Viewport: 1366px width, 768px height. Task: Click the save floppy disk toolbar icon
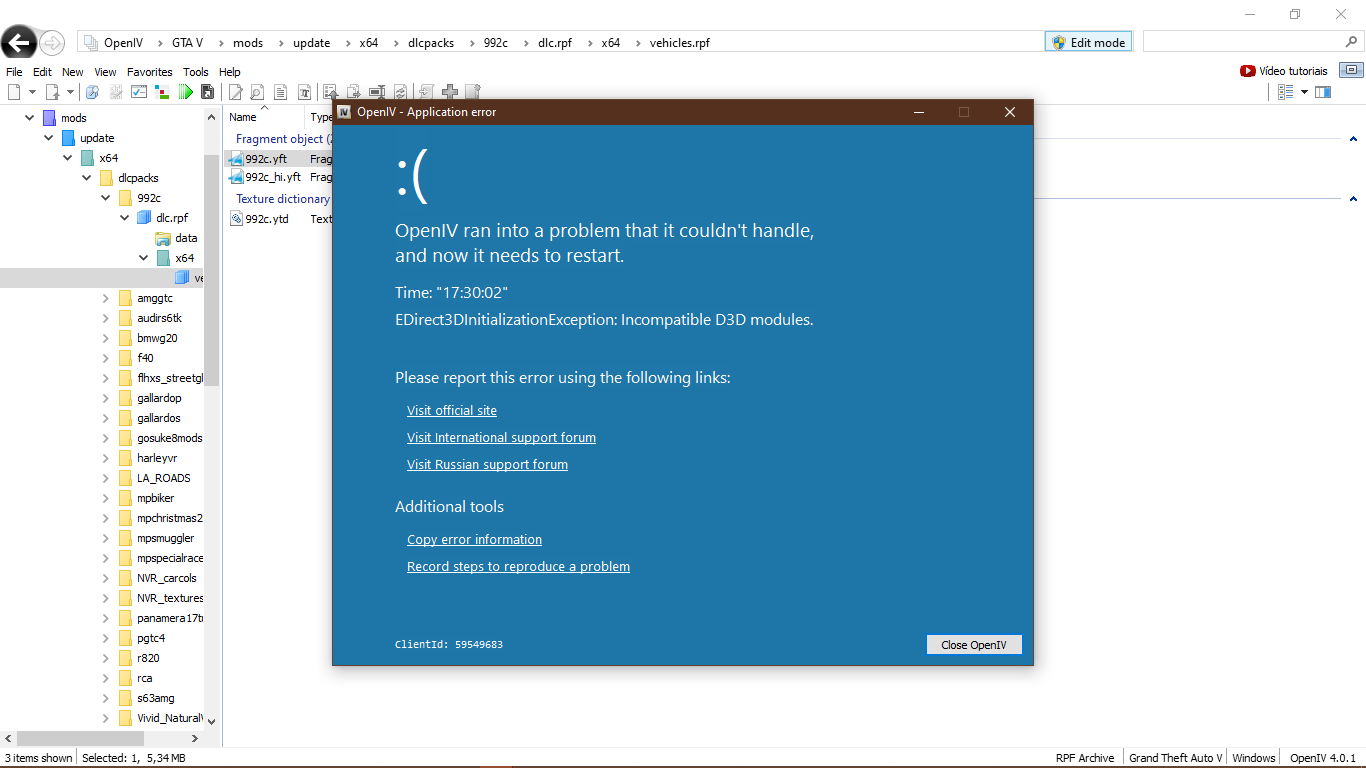(x=207, y=92)
